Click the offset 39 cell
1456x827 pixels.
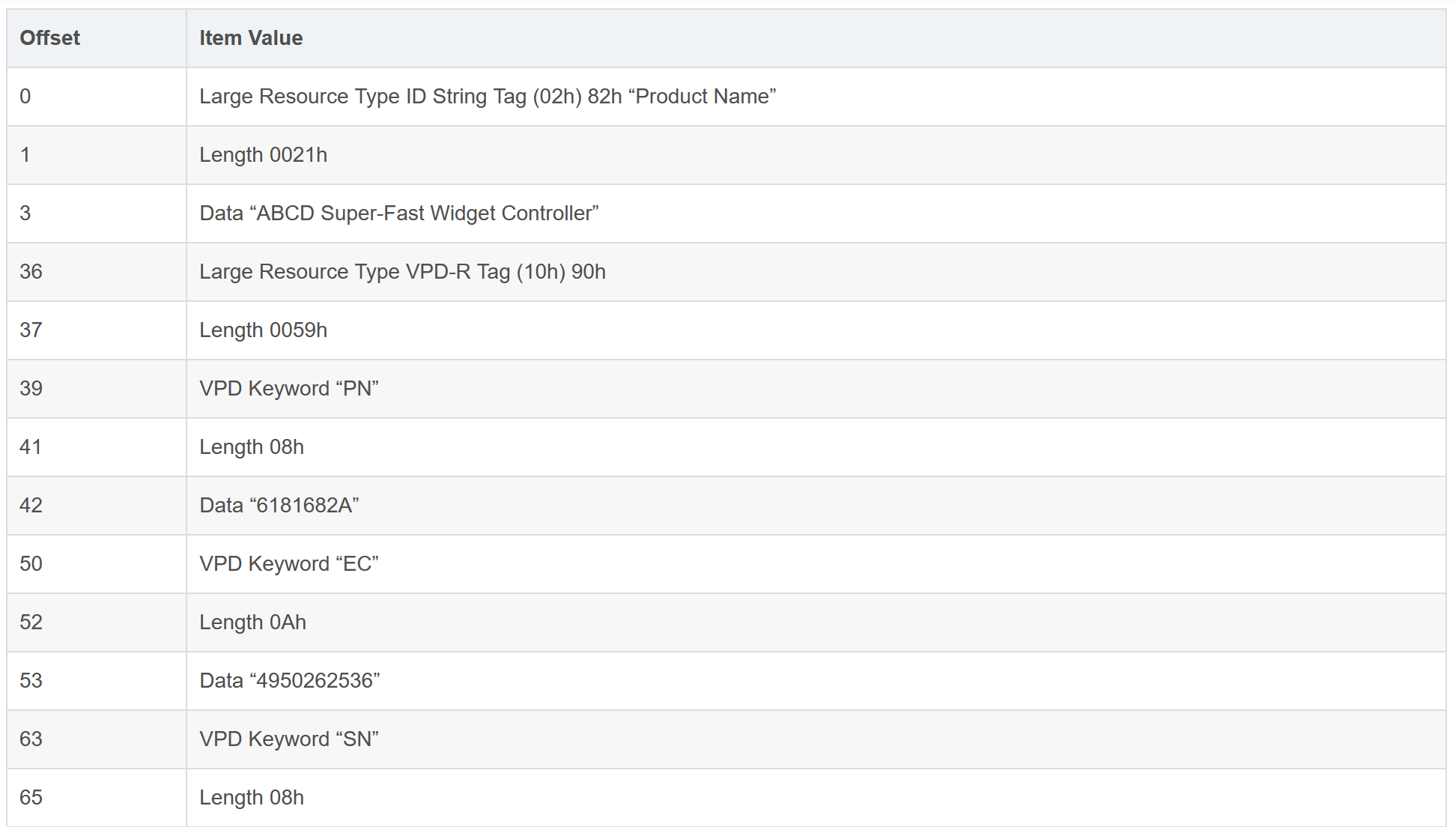[31, 389]
